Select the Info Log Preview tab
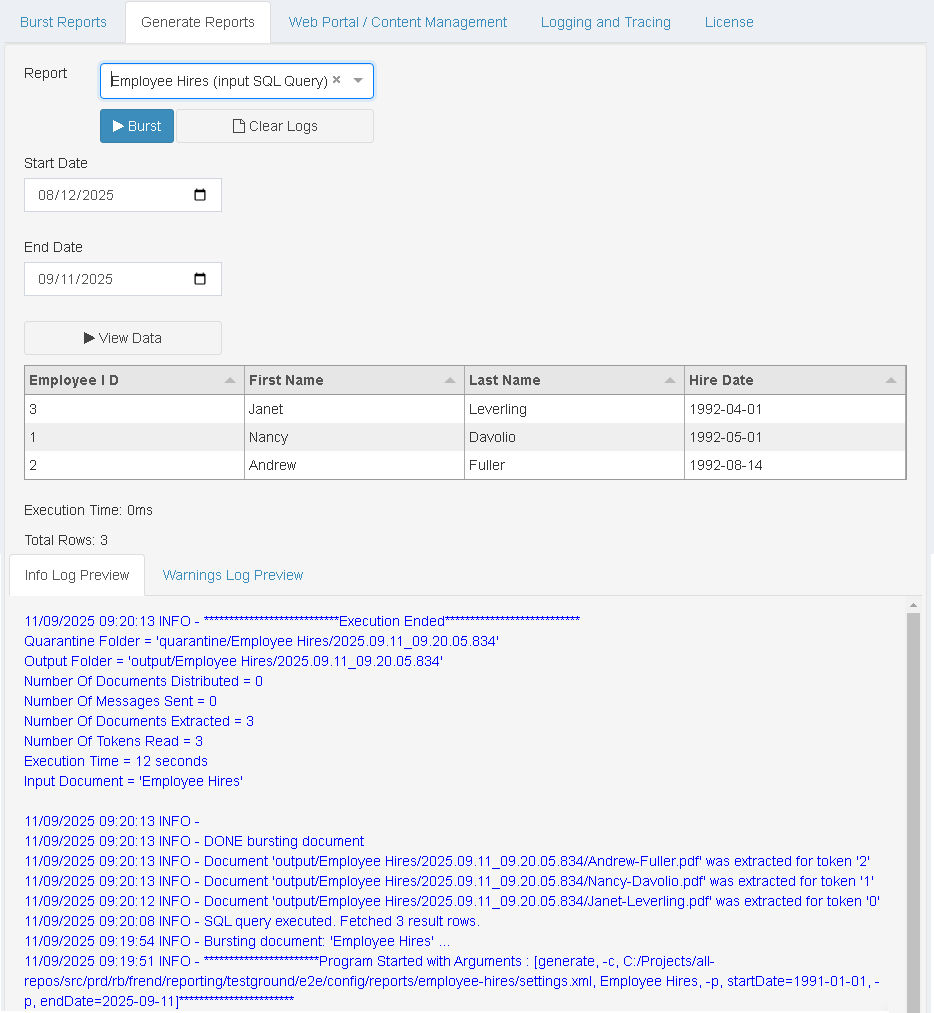The width and height of the screenshot is (934, 1013). tap(77, 575)
